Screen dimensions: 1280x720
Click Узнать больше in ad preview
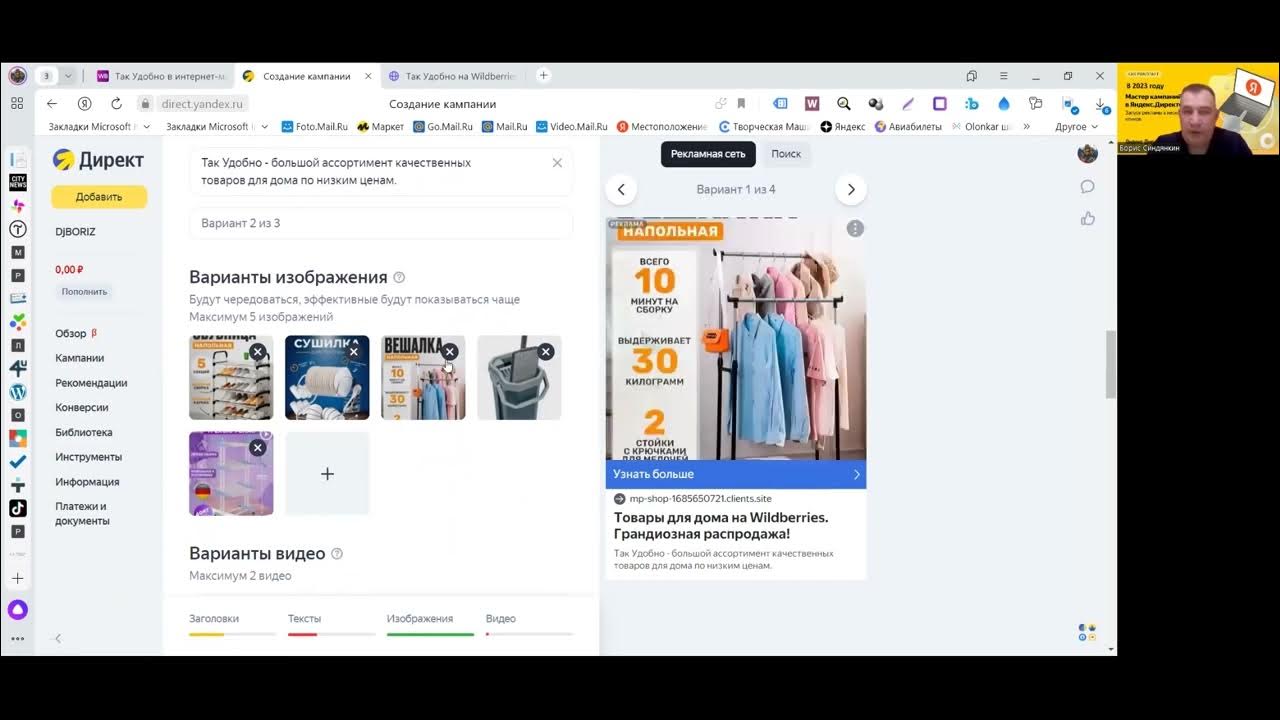coord(736,474)
